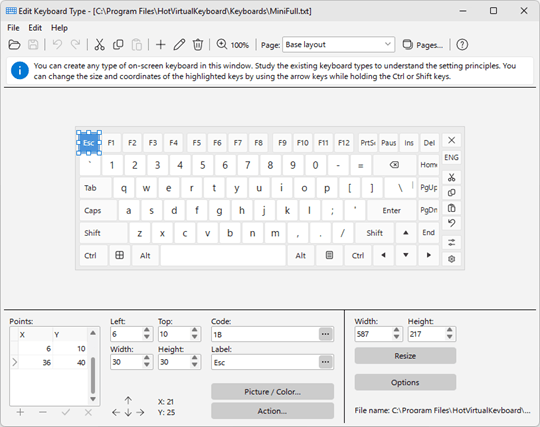Open the Help menu
Screen dimensions: 540x427
coord(59,28)
